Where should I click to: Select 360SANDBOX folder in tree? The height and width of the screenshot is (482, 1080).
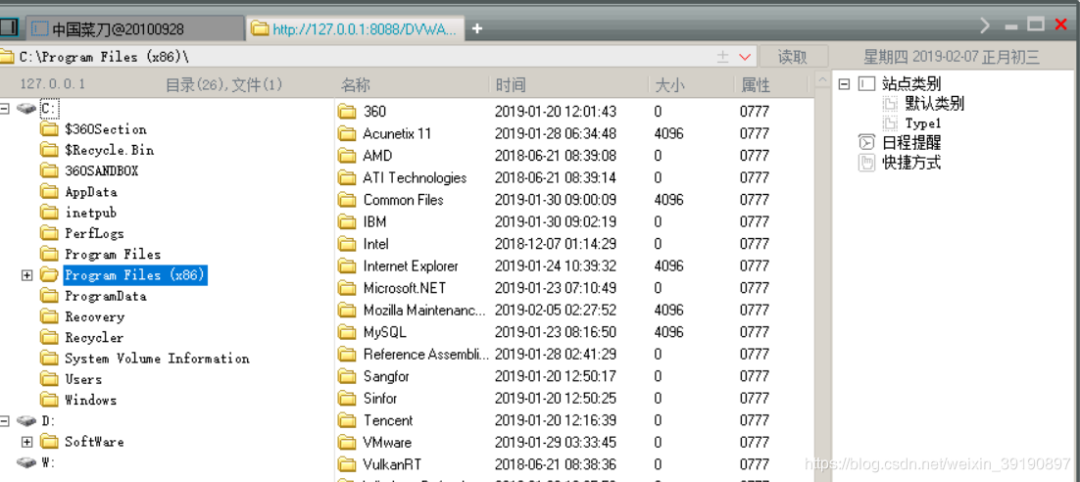101,171
